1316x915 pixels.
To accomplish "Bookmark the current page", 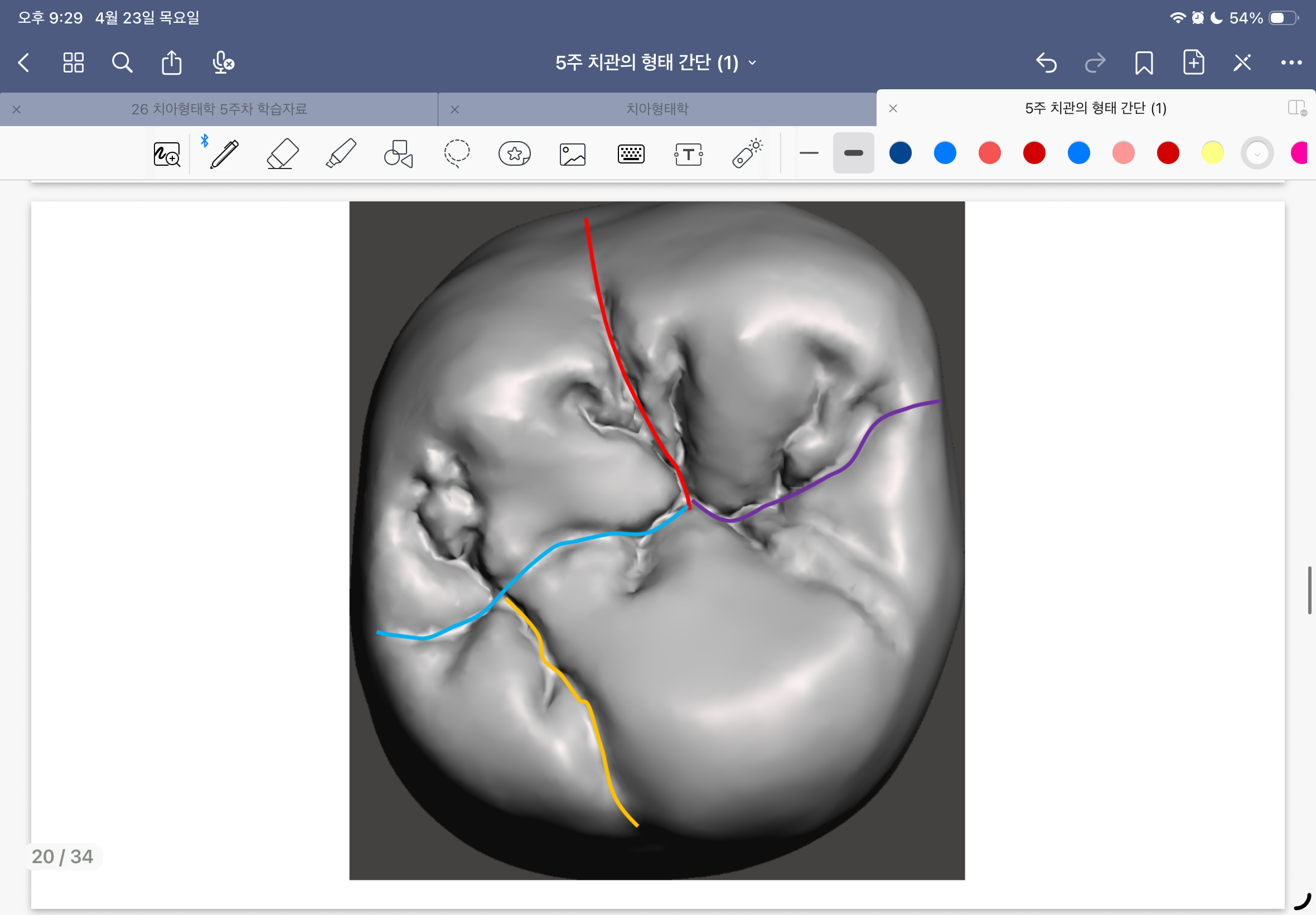I will click(1144, 62).
